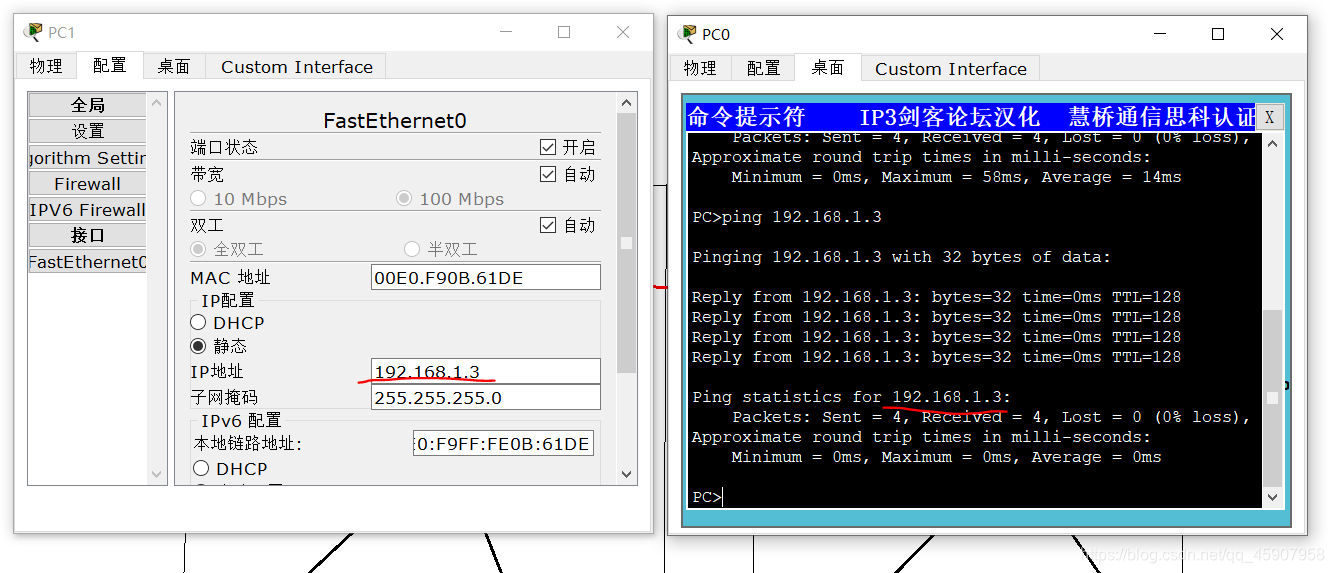Toggle 双工 自动 checkbox
Viewport: 1334px width, 573px height.
click(548, 225)
